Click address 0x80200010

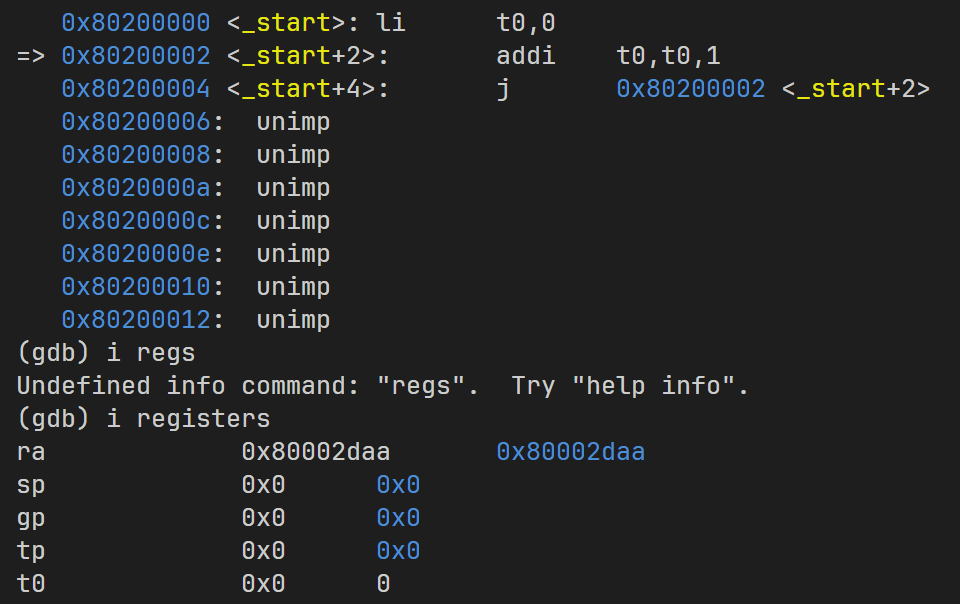coord(135,287)
